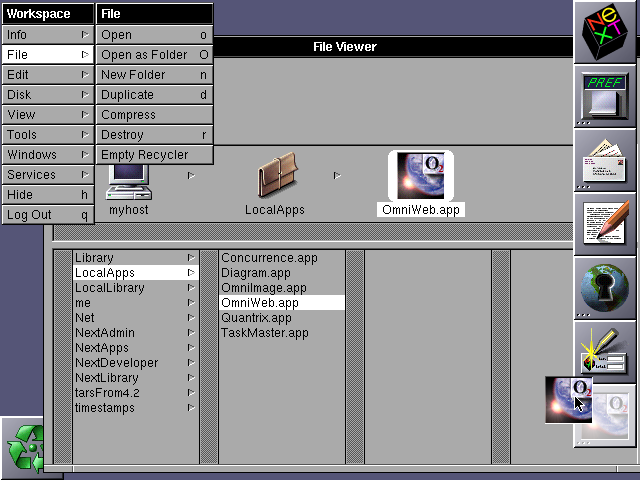This screenshot has width=640, height=480.
Task: Open the Info submenu in Workspace menu
Action: pyautogui.click(x=48, y=35)
